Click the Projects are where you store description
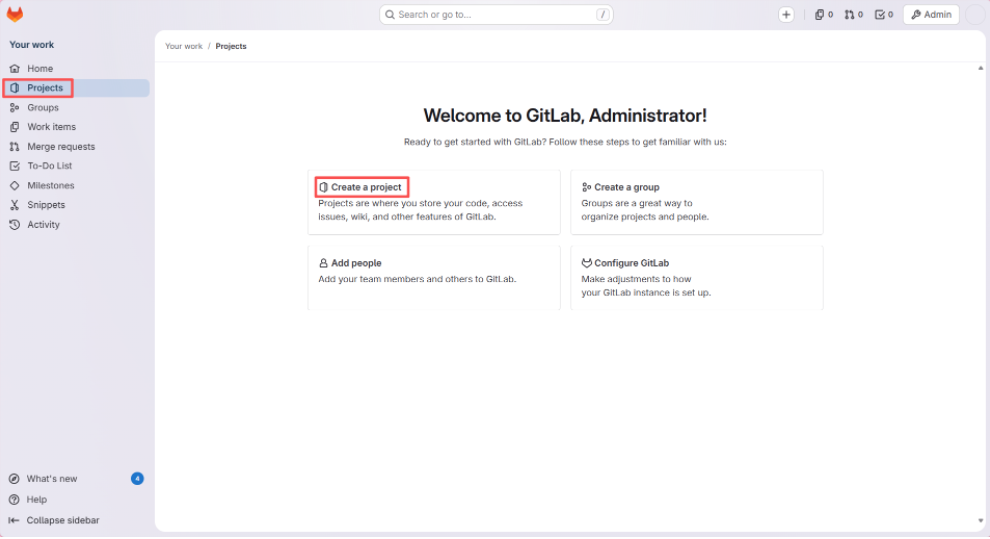990x539 pixels. pos(420,210)
